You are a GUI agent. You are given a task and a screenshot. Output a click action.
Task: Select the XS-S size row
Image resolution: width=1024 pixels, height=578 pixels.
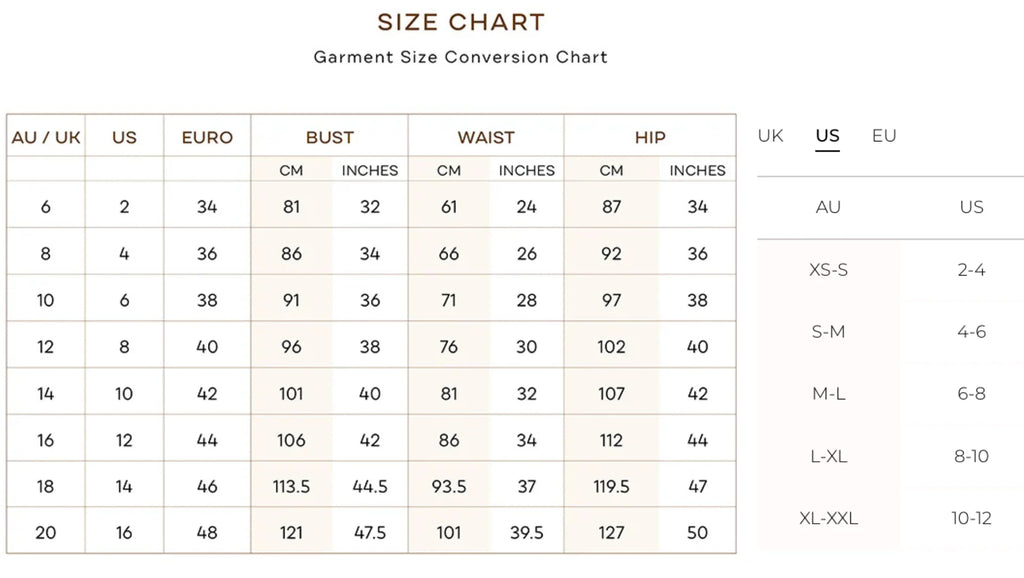pos(828,270)
